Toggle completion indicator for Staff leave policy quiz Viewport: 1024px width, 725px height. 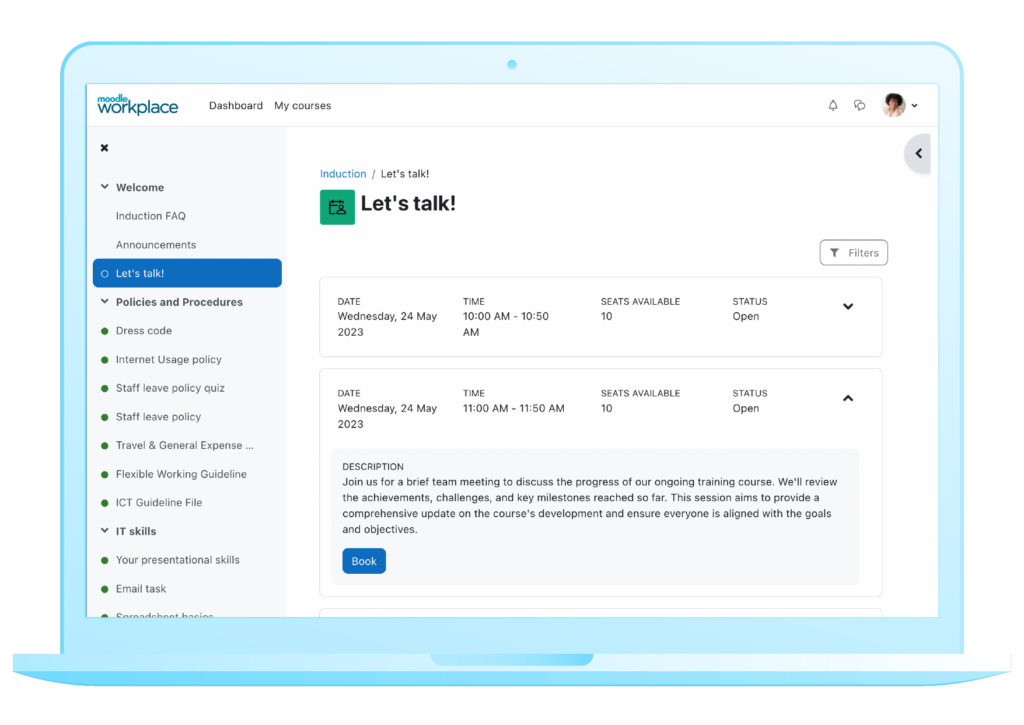click(x=104, y=388)
